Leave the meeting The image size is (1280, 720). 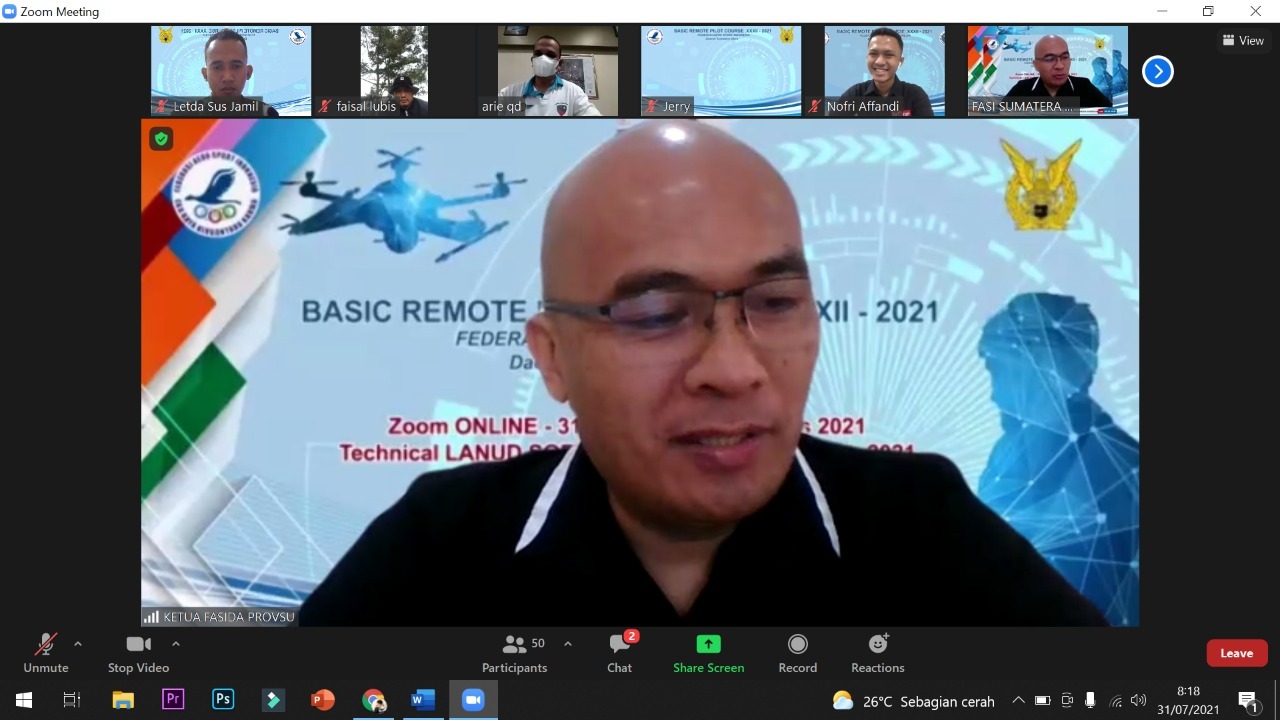point(1236,653)
